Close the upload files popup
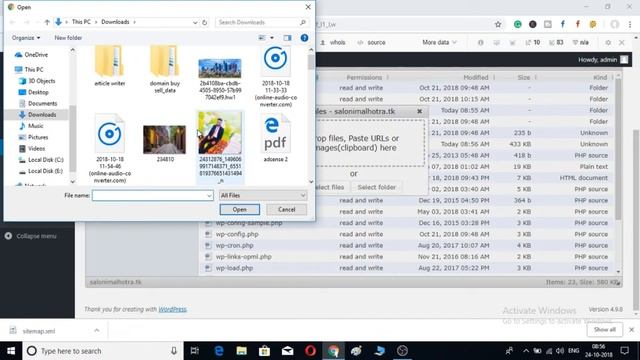640x360 pixels. (x=420, y=111)
